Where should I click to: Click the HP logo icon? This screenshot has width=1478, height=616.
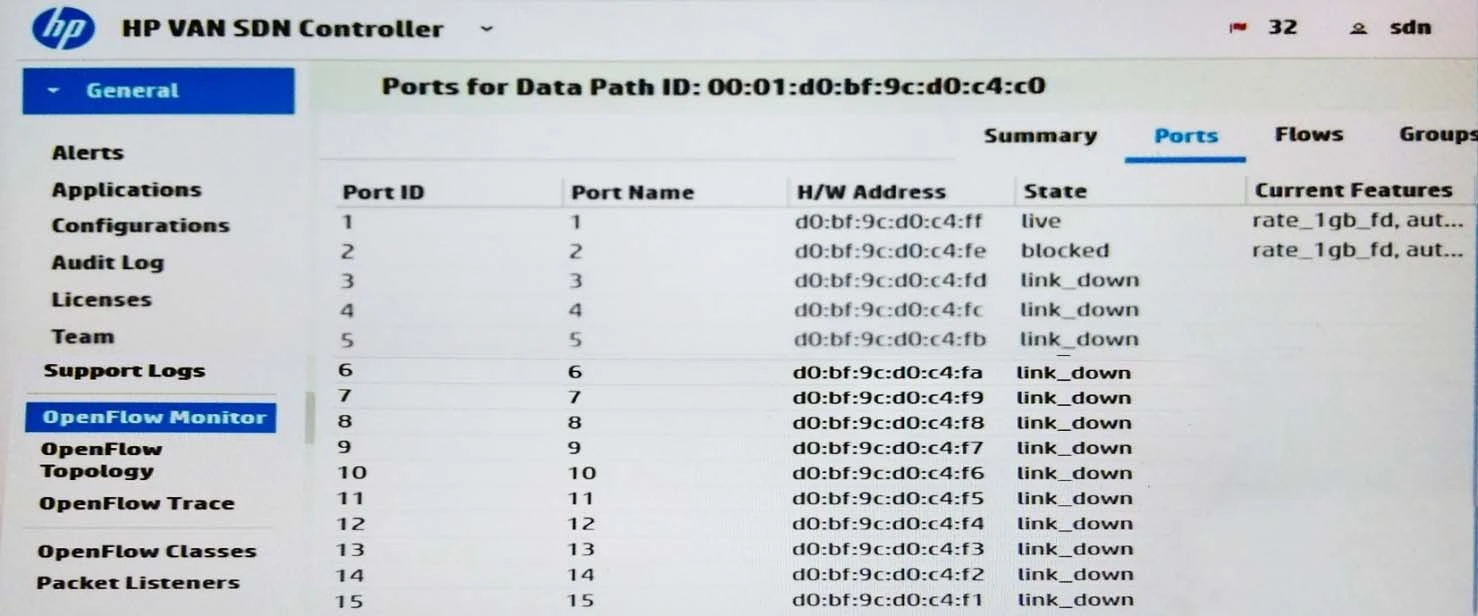tap(63, 29)
